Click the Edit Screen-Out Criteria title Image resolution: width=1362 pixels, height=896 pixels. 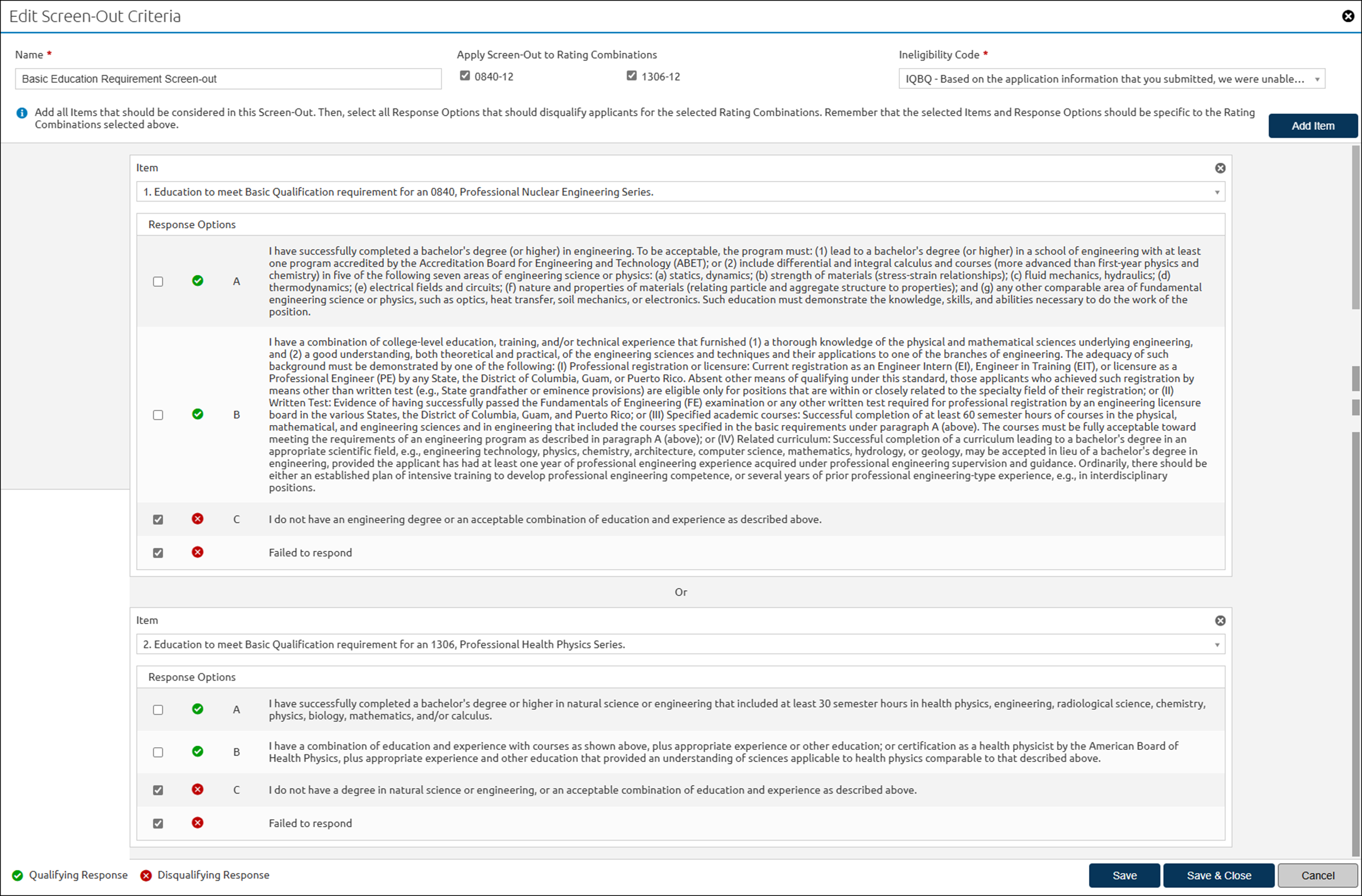tap(94, 16)
